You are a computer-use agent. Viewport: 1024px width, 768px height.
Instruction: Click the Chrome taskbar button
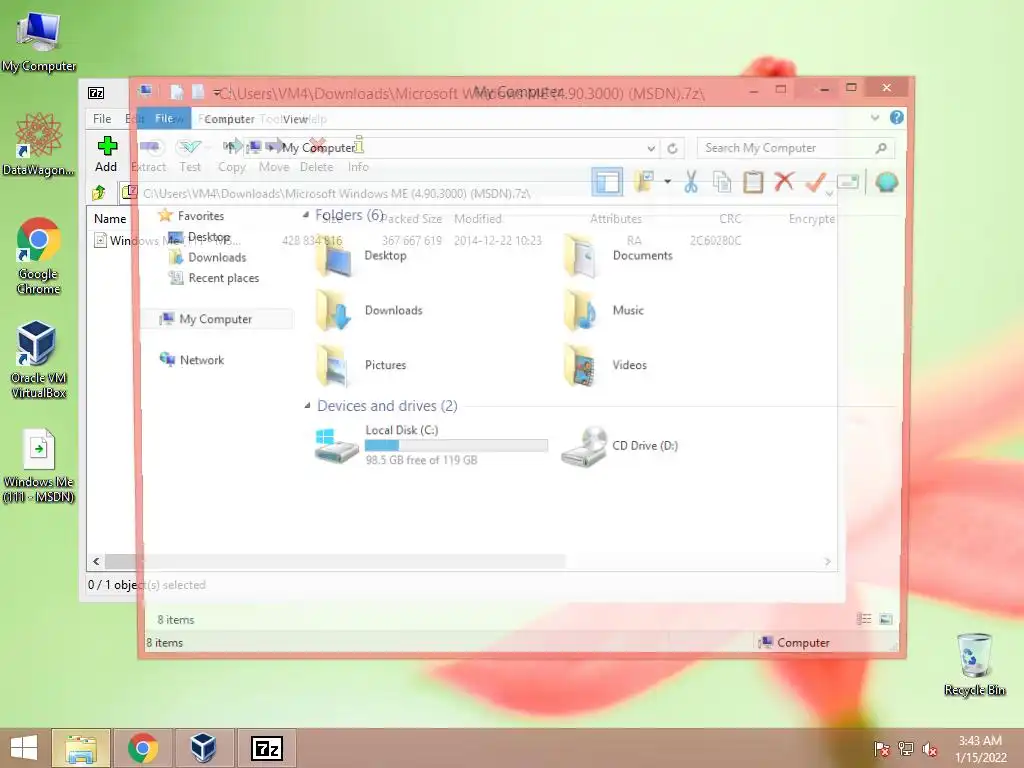[142, 748]
